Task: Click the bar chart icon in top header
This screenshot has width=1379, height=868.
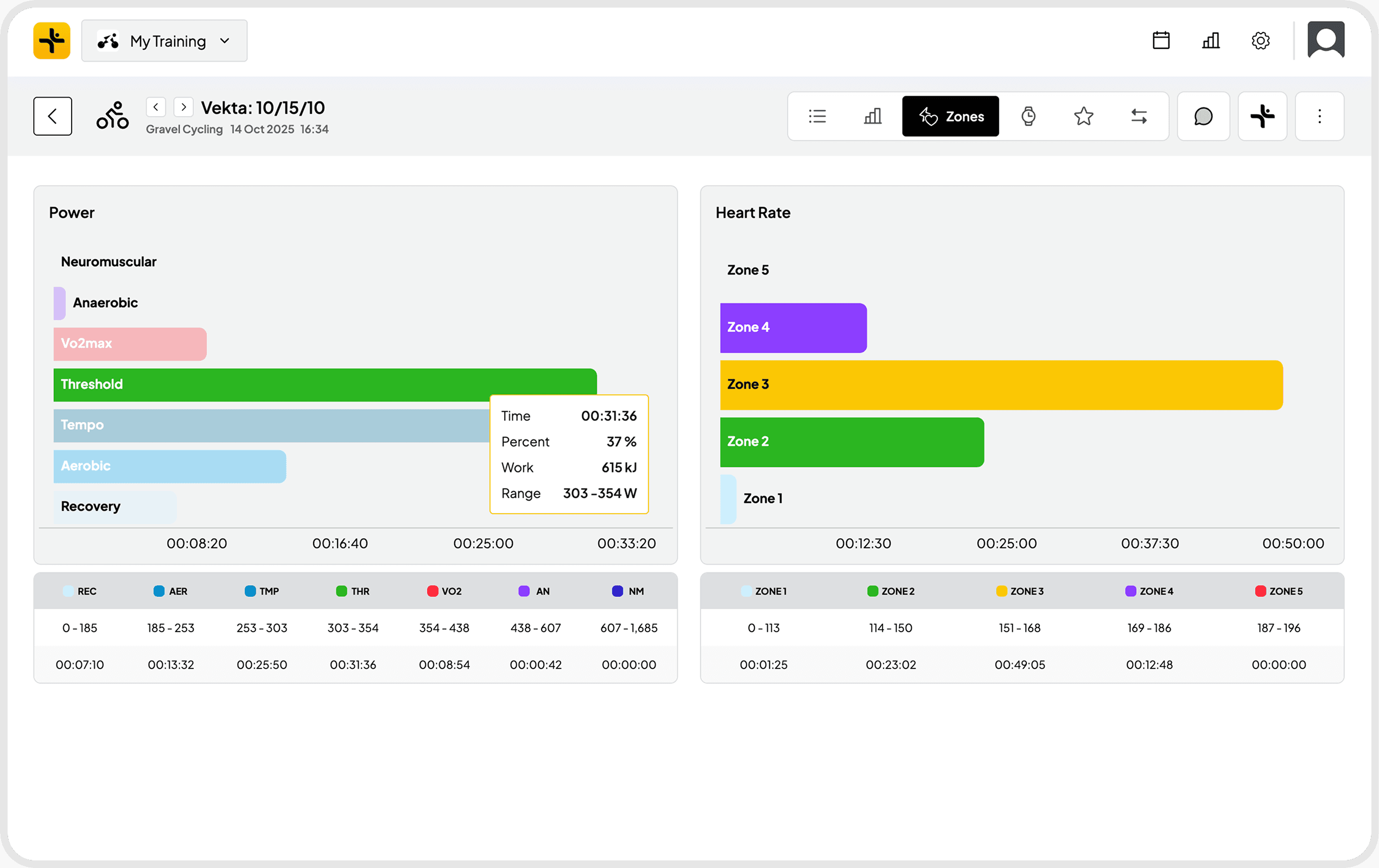Action: (x=1211, y=41)
